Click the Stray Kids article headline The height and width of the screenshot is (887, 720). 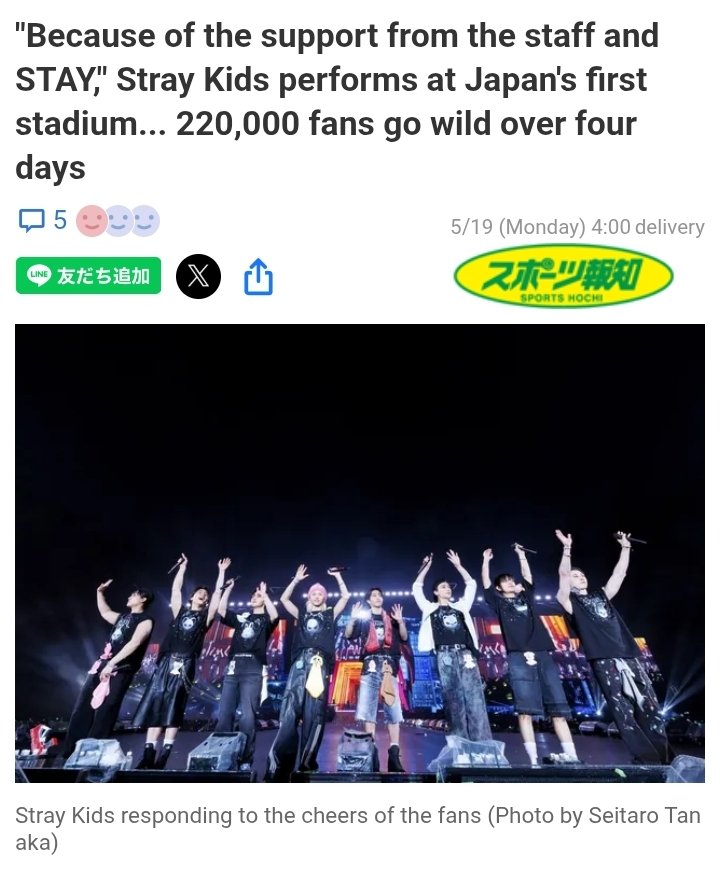pyautogui.click(x=337, y=102)
